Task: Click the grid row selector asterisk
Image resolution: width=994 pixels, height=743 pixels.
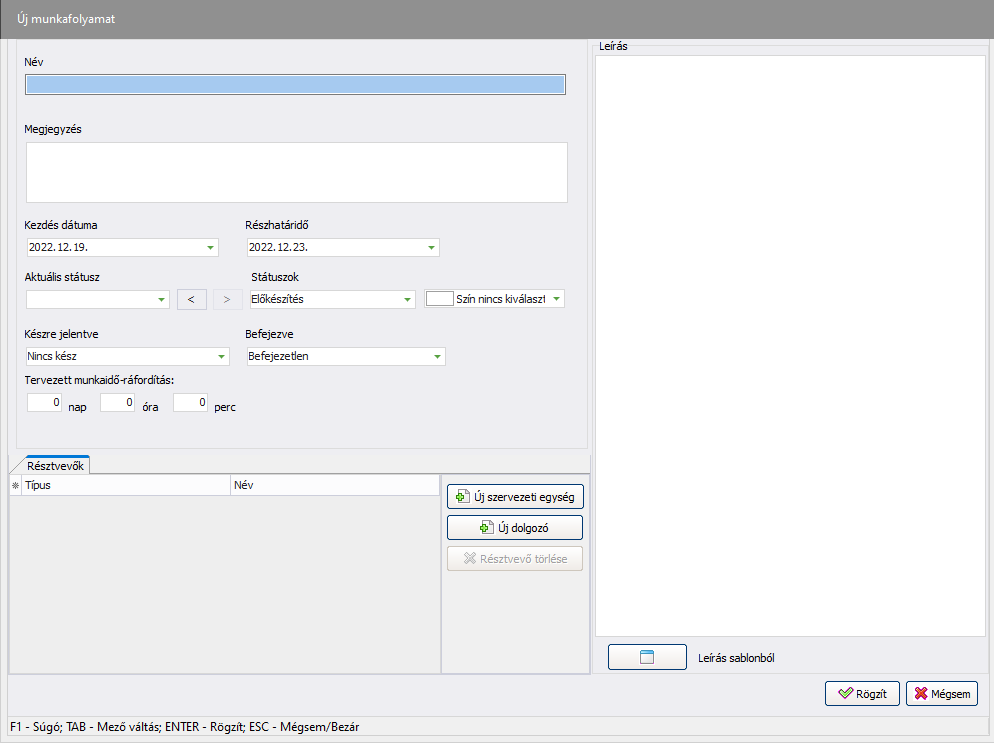Action: pyautogui.click(x=15, y=485)
